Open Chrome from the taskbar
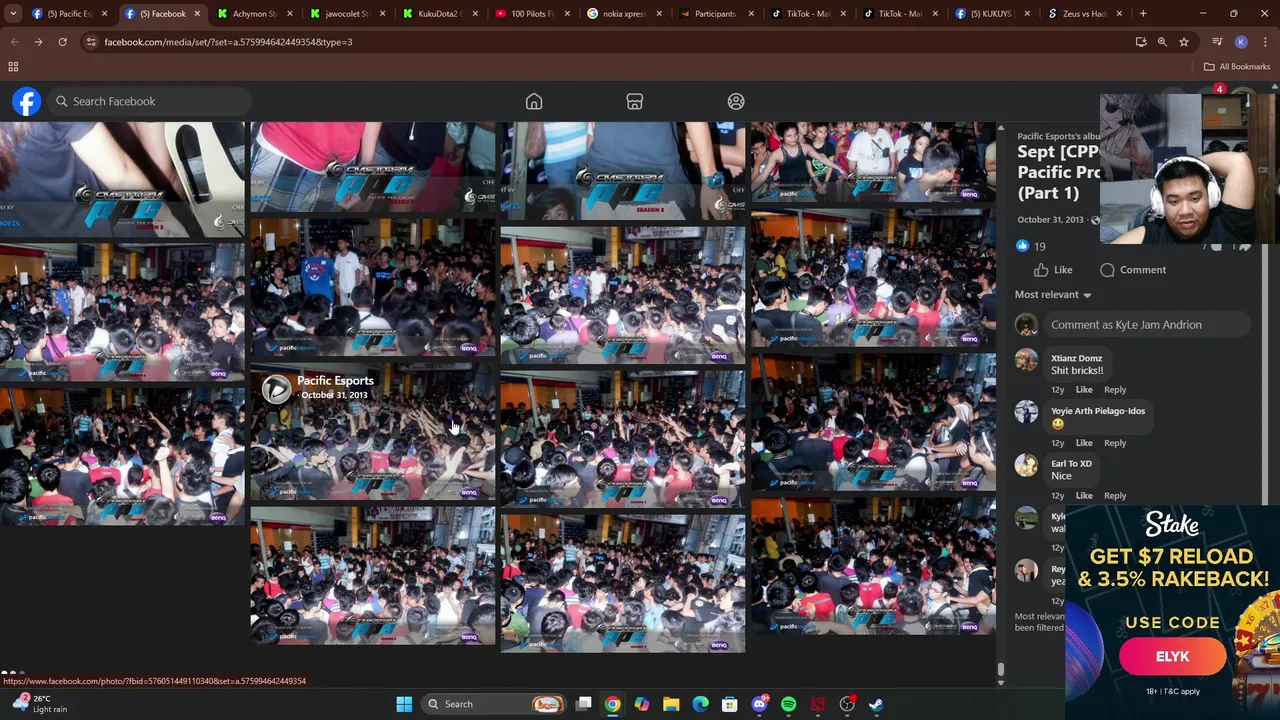Screen dimensions: 1280x720 coord(613,704)
